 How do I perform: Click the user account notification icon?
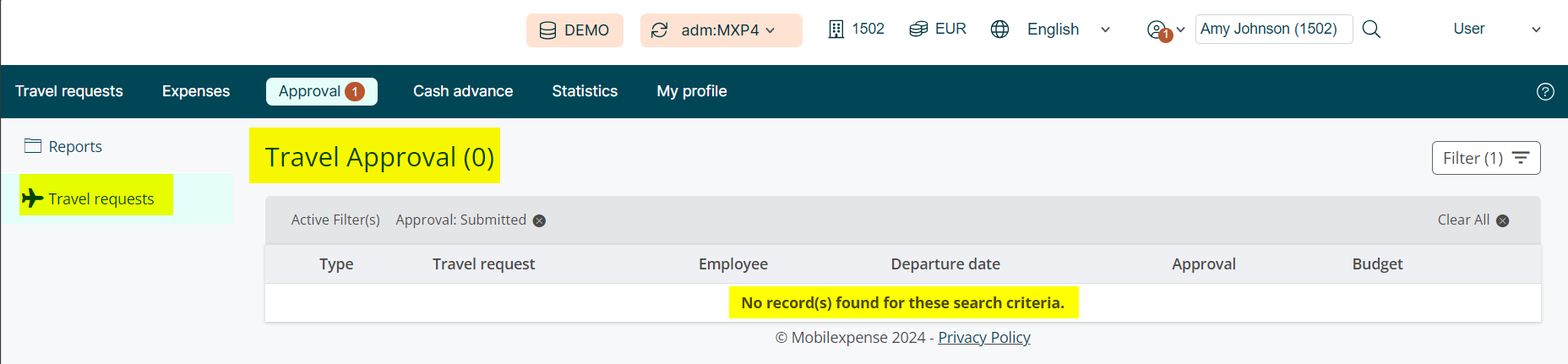1157,30
